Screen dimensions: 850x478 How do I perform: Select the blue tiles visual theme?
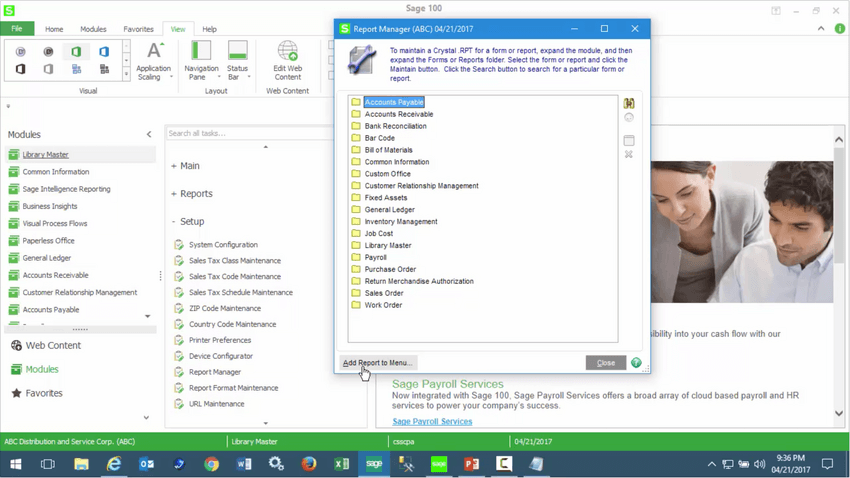76,69
